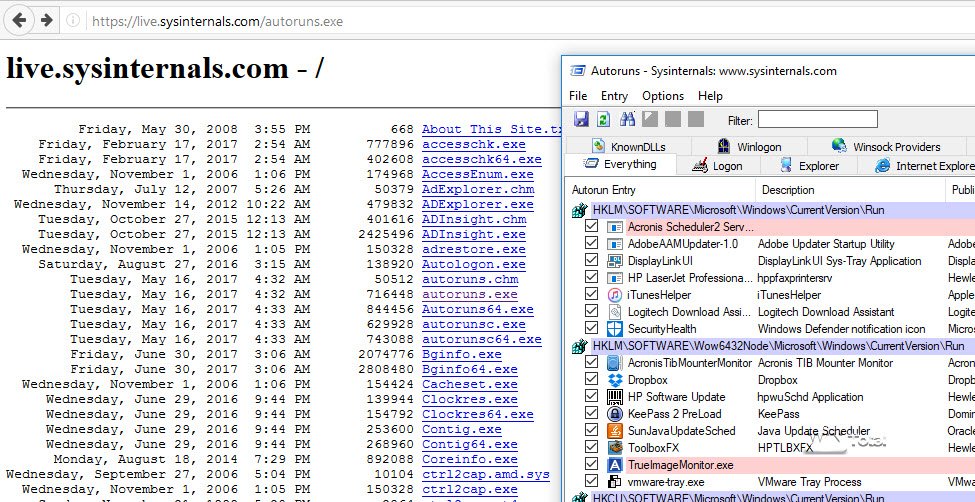
Task: Click the binoculars Find icon
Action: point(628,120)
